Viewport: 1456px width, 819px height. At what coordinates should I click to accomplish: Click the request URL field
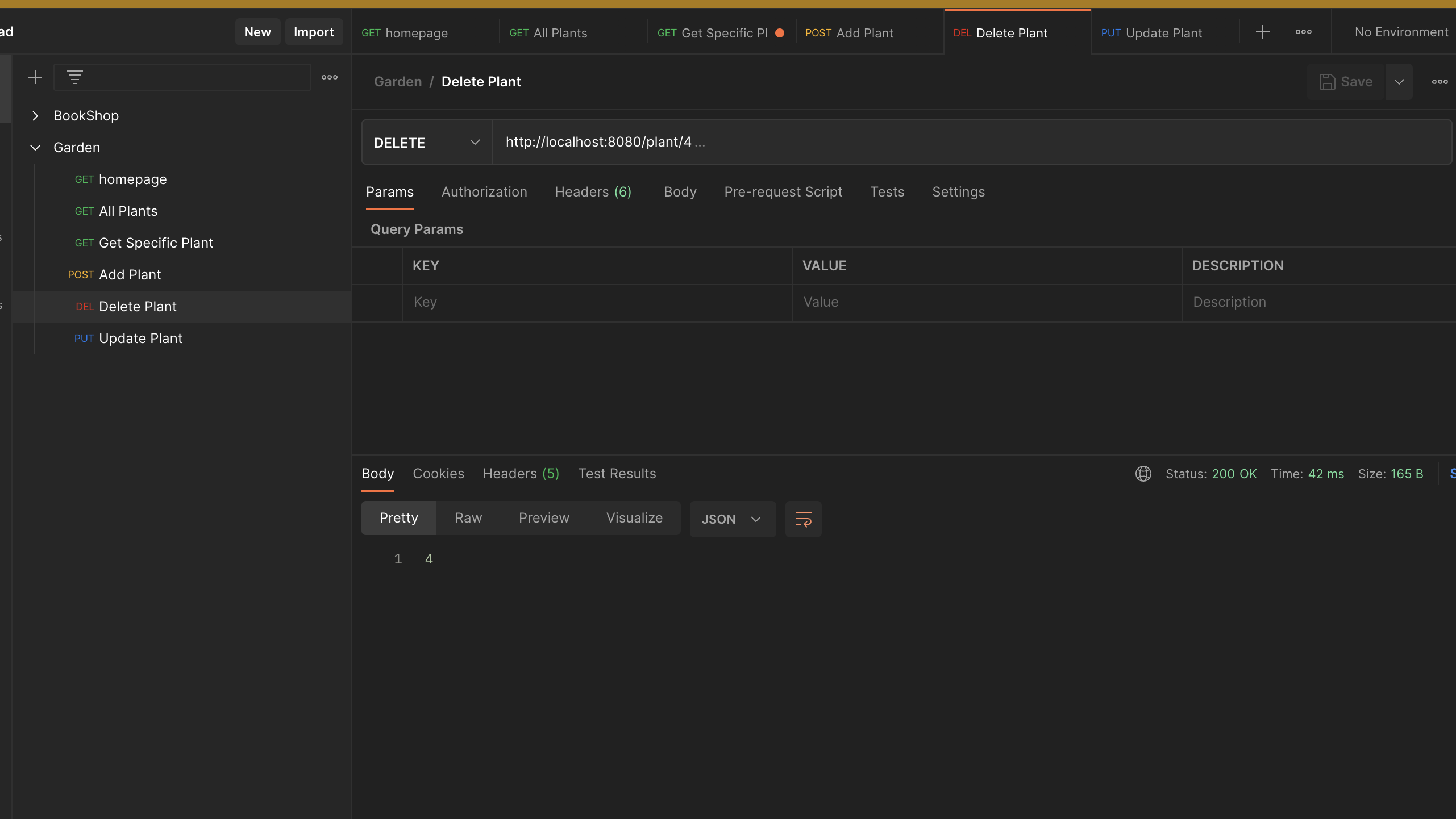972,142
